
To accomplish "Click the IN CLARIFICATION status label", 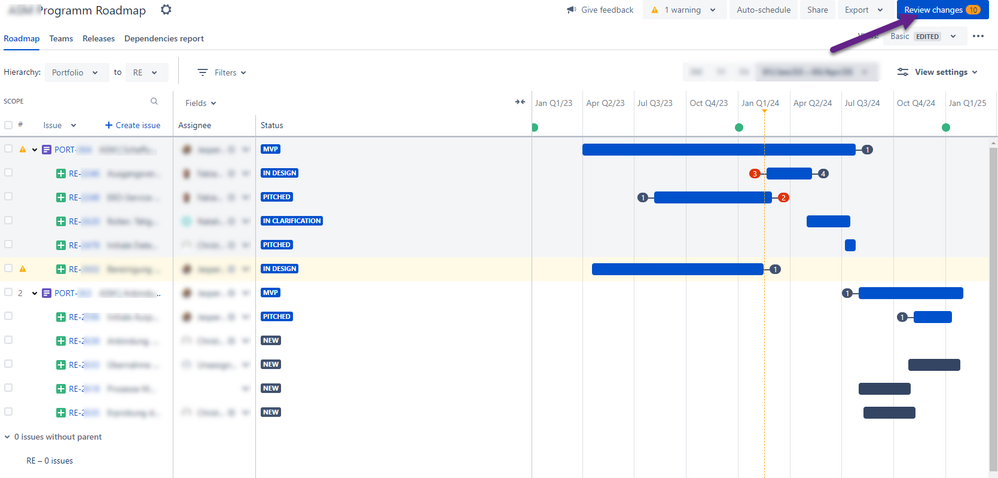I will (292, 221).
